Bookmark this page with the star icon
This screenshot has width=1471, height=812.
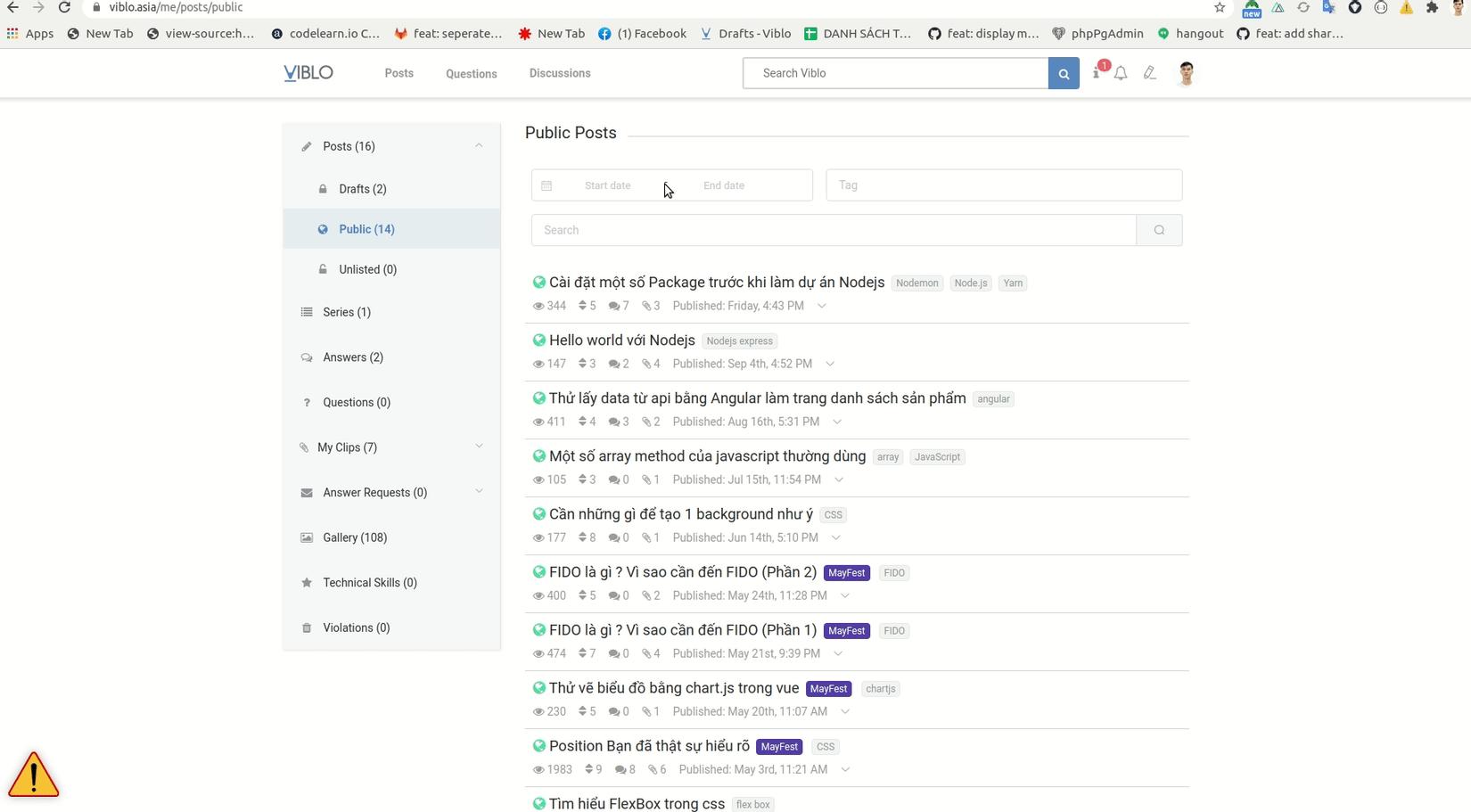coord(1220,7)
